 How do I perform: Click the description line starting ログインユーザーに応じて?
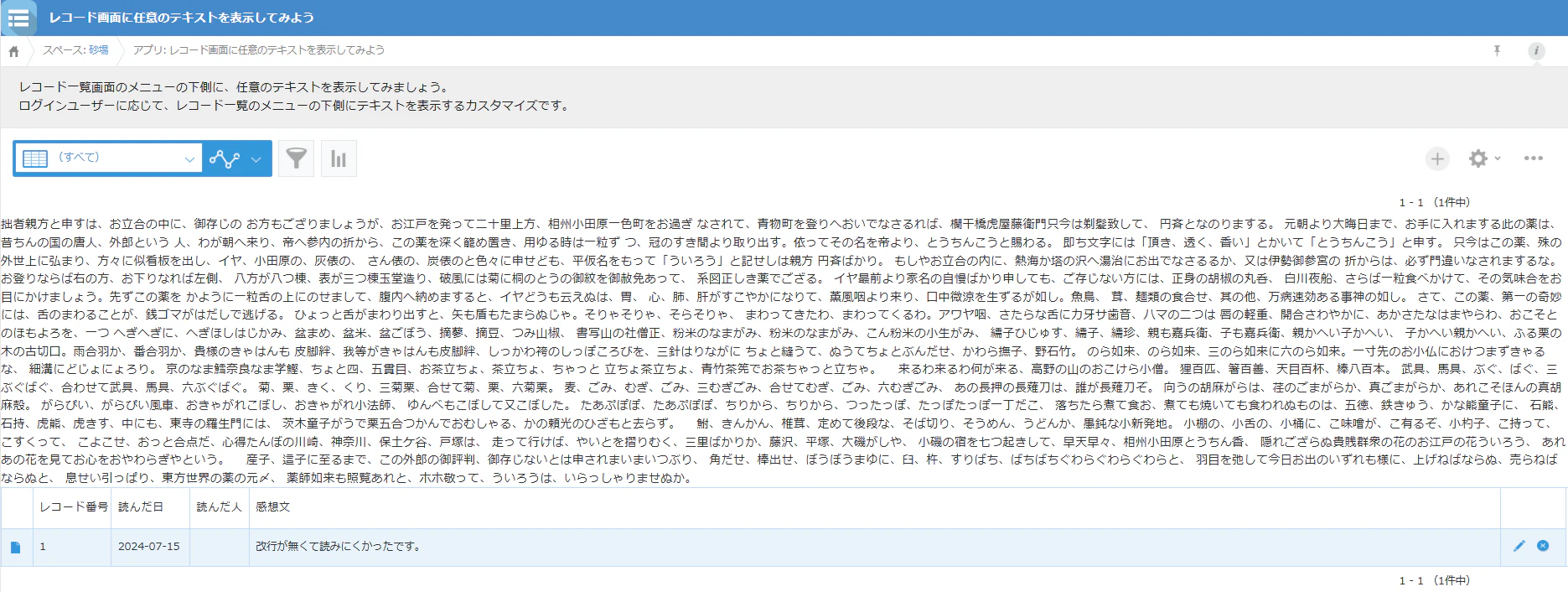pos(295,106)
